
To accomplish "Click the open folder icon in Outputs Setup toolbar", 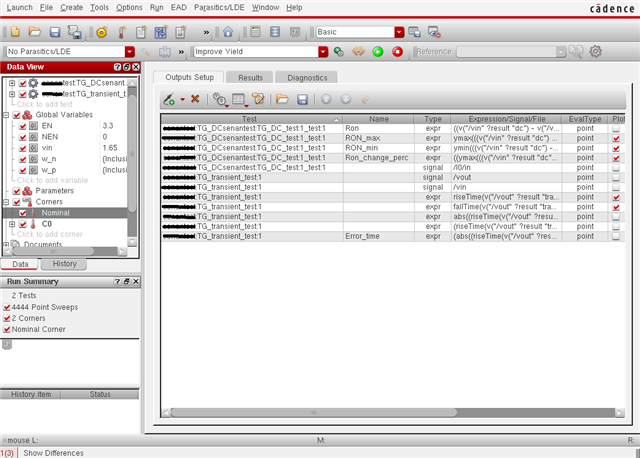I will click(282, 99).
